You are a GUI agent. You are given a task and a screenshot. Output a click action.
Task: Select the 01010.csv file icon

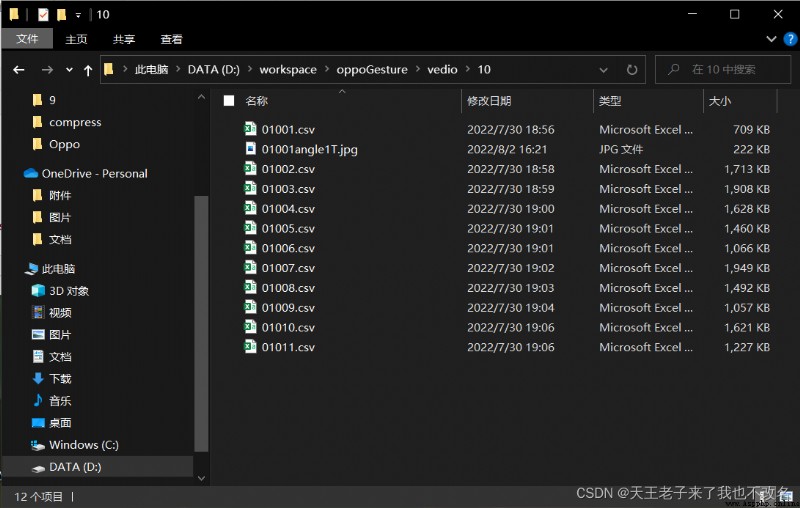coord(250,327)
